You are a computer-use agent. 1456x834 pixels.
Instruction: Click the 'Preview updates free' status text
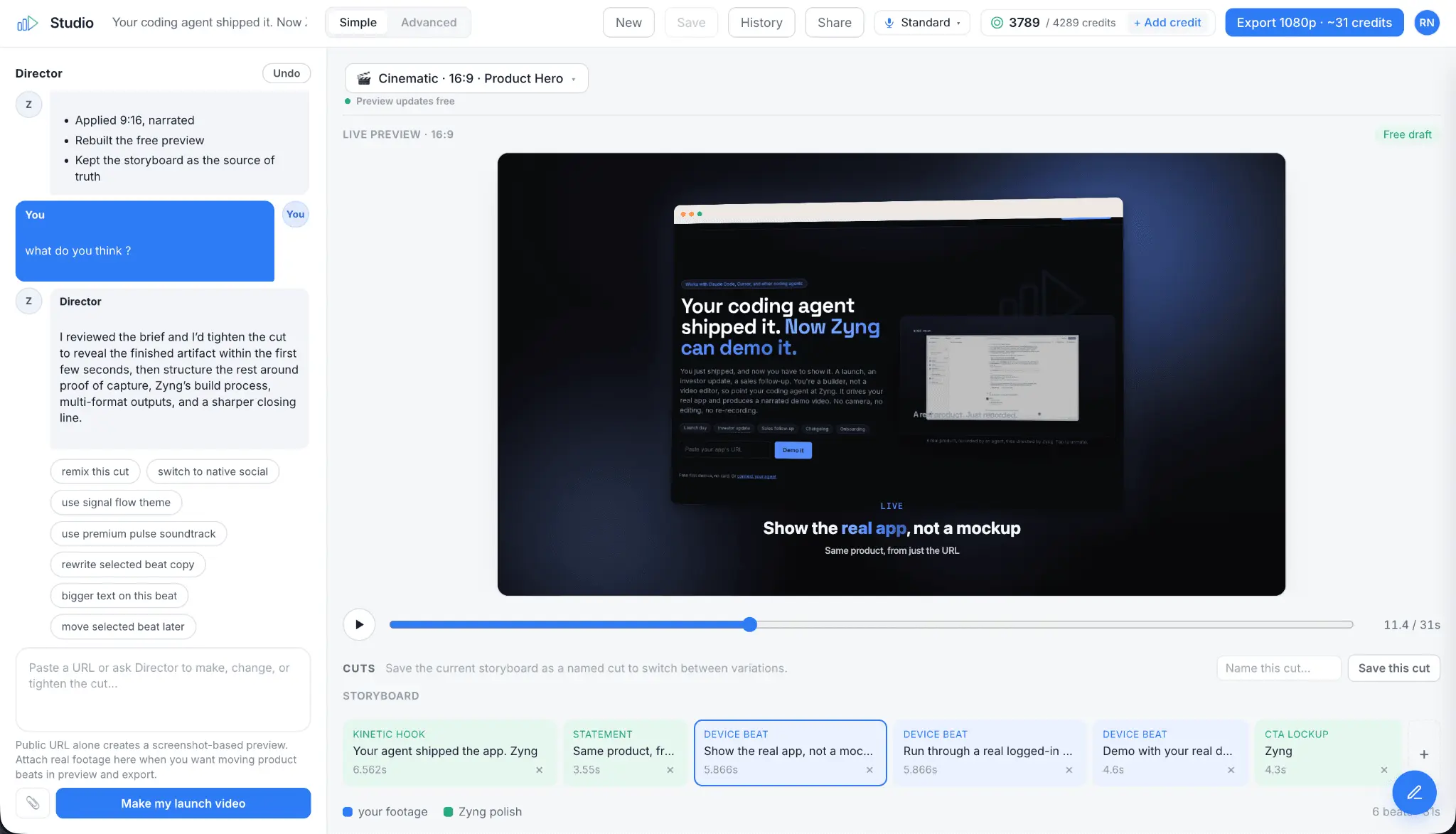405,101
